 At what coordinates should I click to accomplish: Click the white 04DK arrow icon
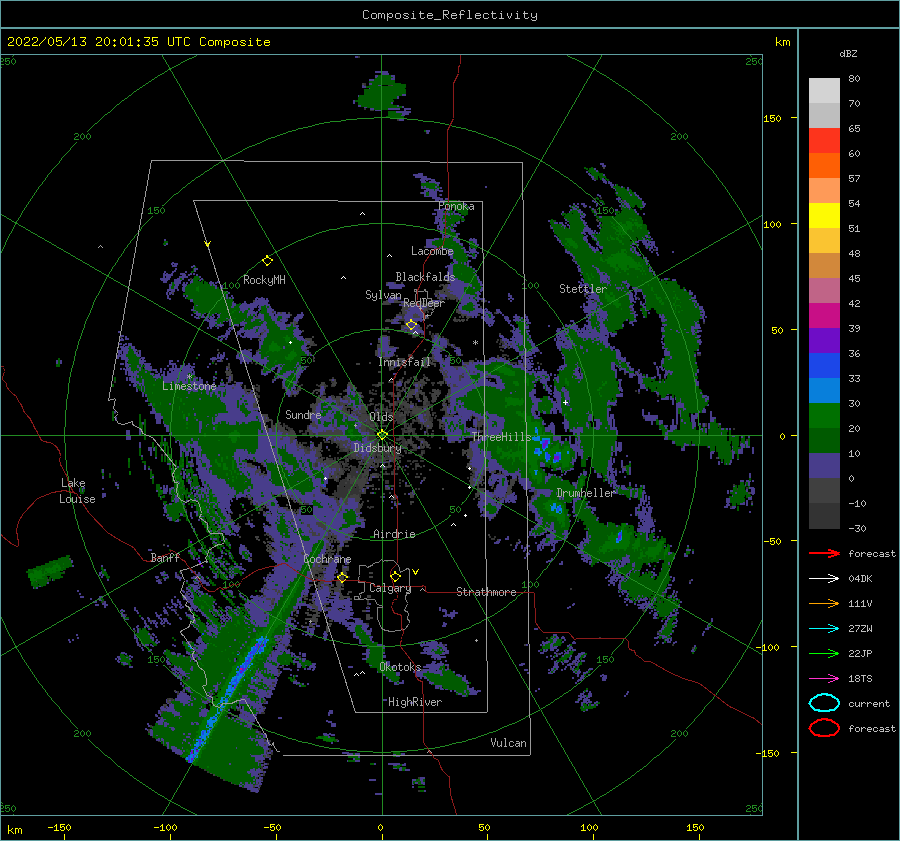(824, 579)
